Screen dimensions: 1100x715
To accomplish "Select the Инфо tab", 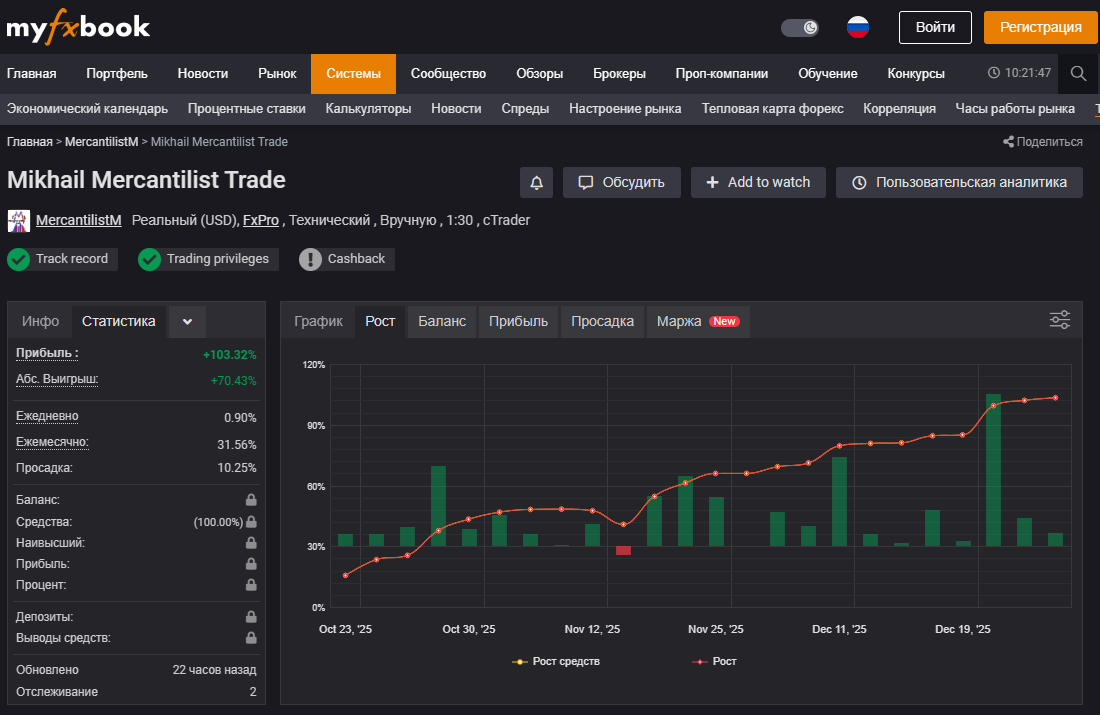I will pos(41,321).
